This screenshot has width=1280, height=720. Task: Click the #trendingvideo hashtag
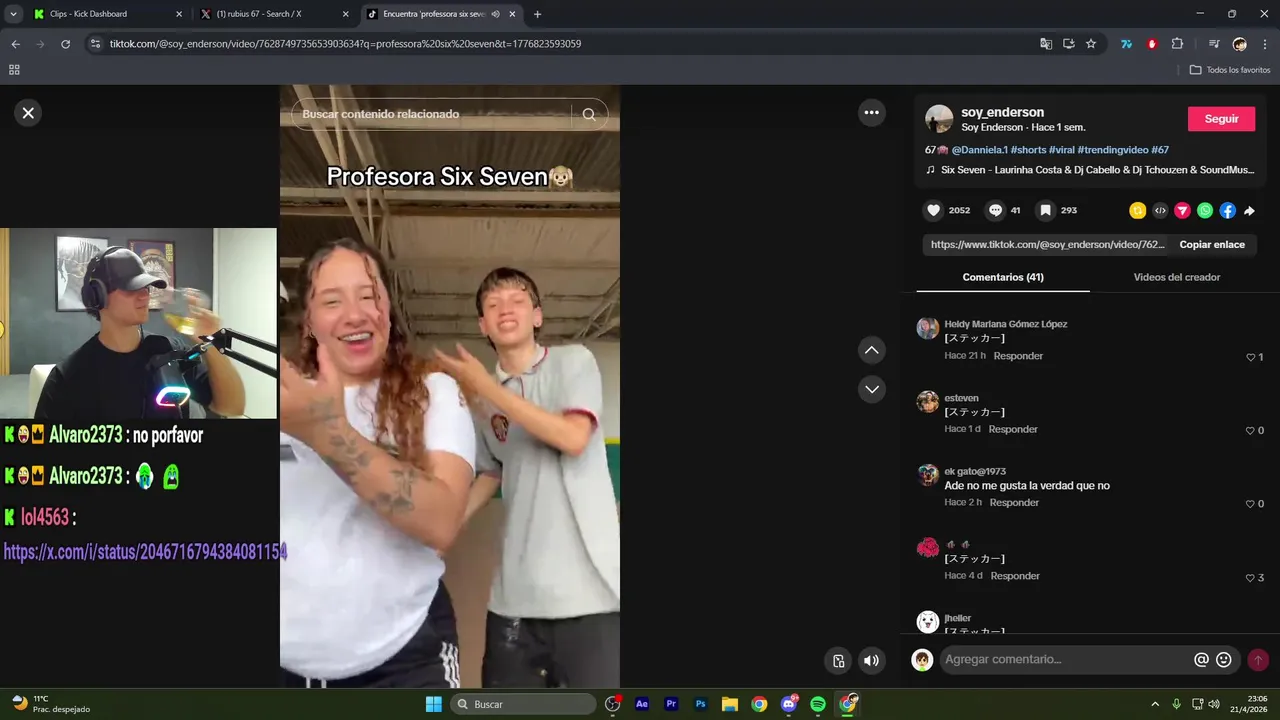point(1112,150)
